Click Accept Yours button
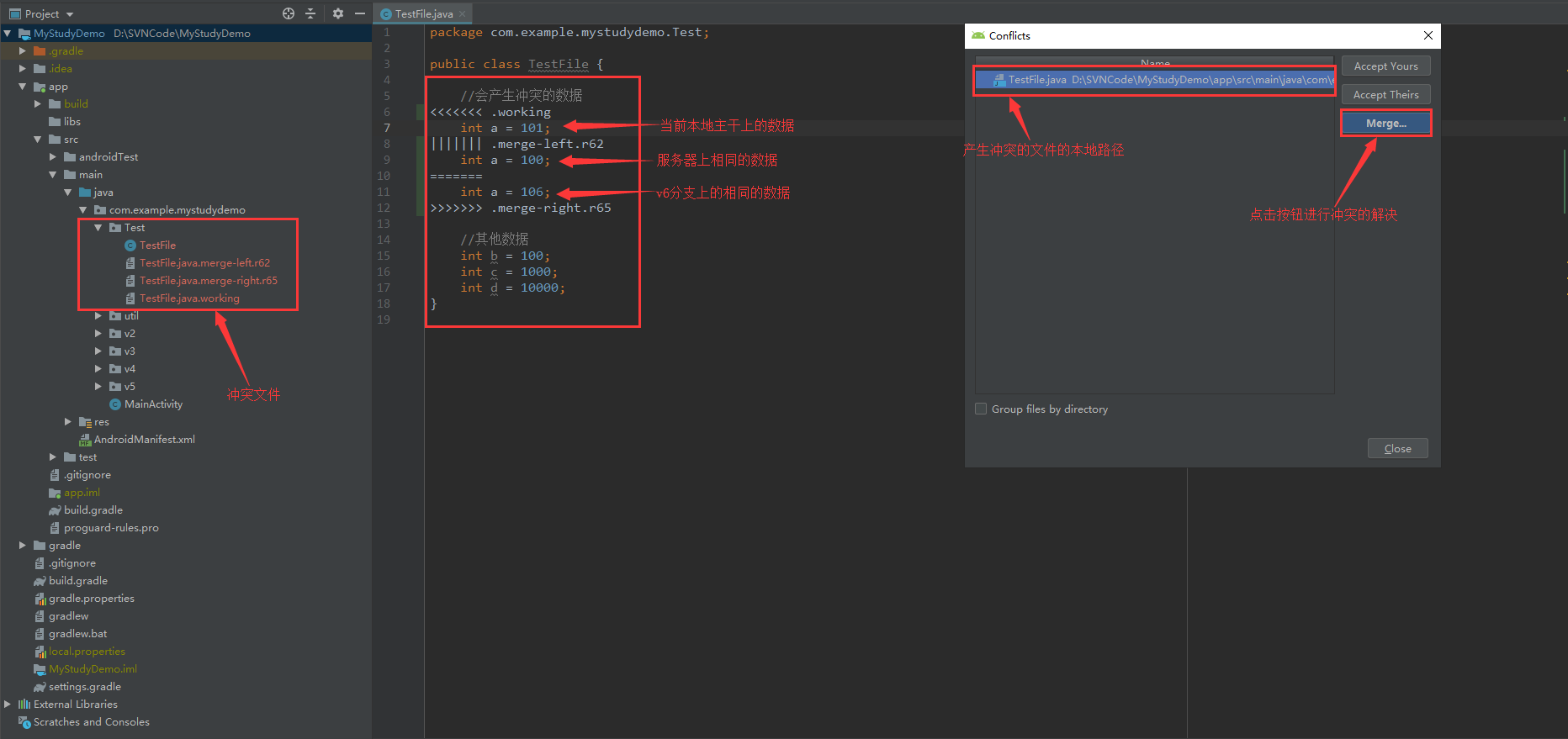Screen dimensions: 1568x739 pyautogui.click(x=1385, y=66)
